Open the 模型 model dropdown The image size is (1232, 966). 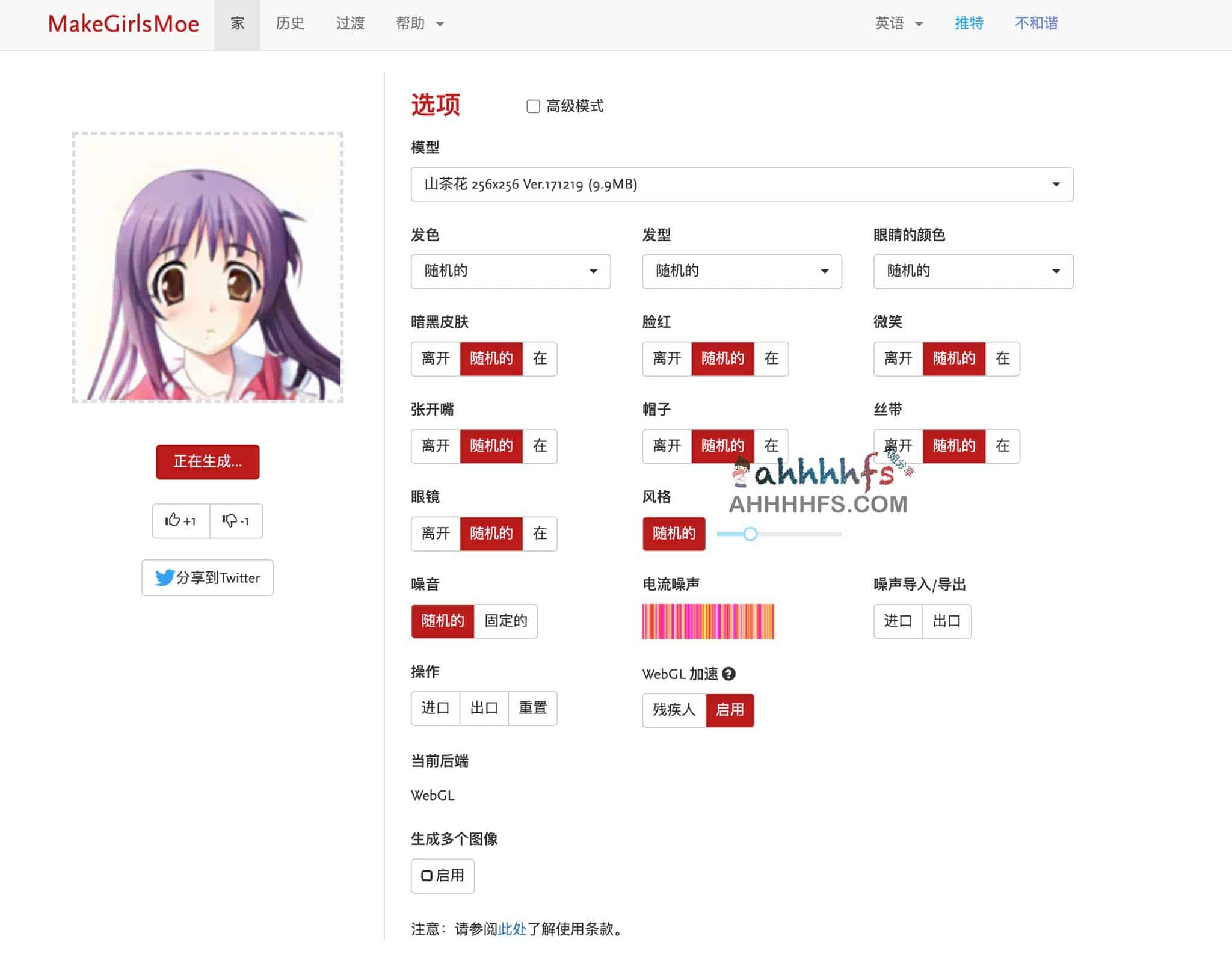(x=740, y=185)
